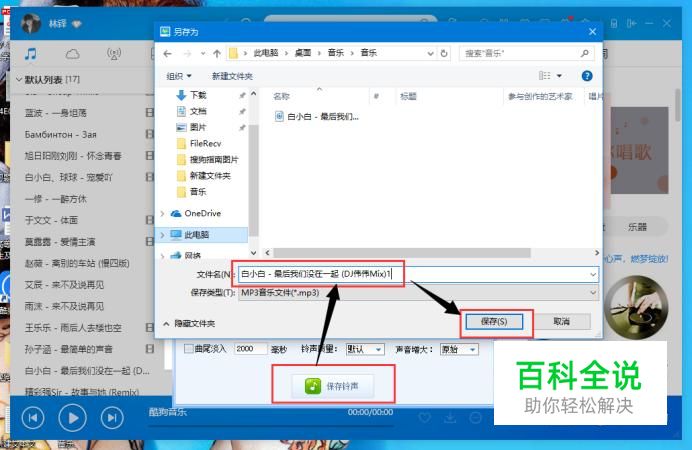692x450 pixels.
Task: Open the 保存类型 MP3 combo box
Action: (x=418, y=292)
